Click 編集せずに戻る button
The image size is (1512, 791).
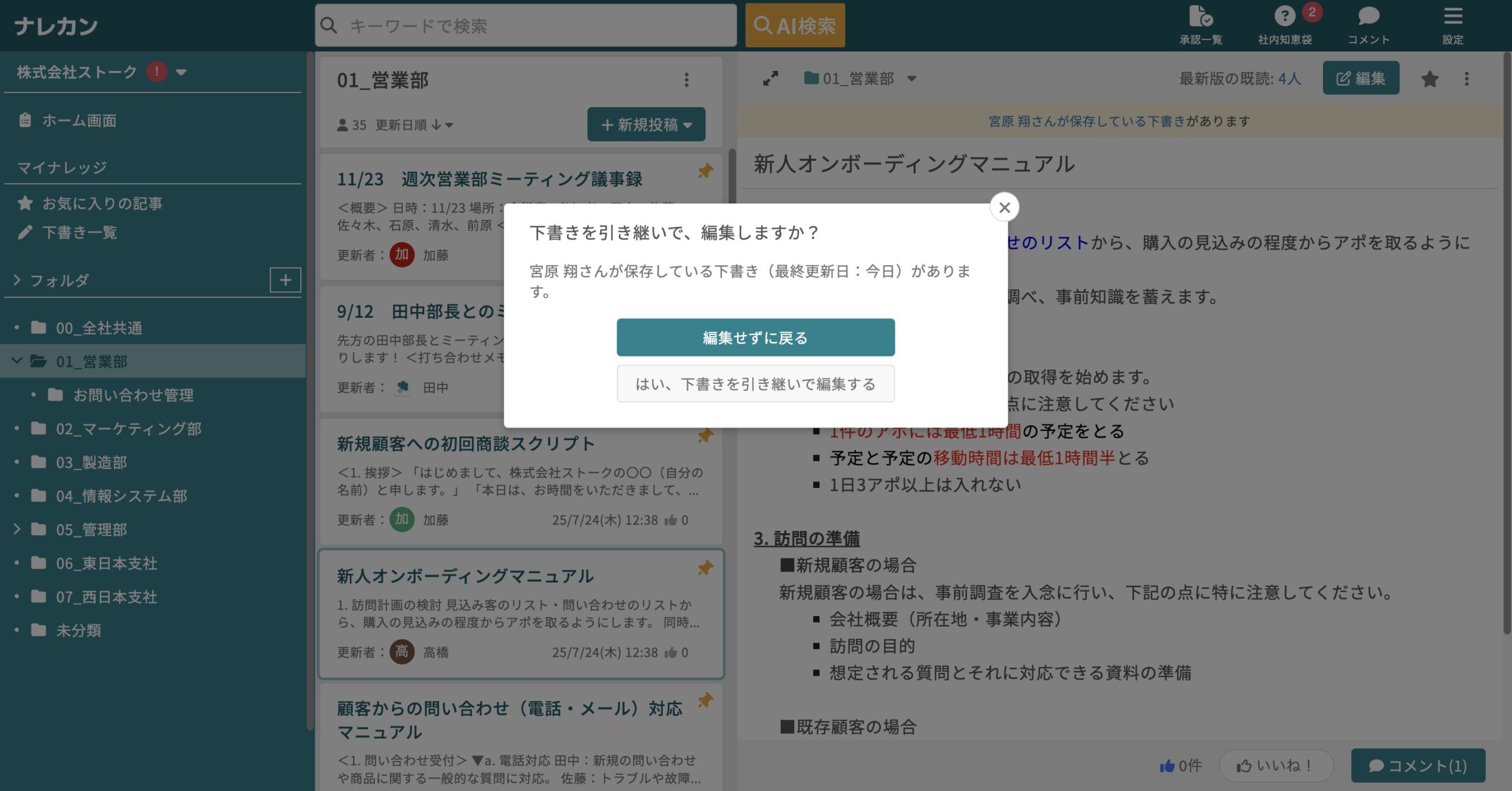(x=755, y=337)
